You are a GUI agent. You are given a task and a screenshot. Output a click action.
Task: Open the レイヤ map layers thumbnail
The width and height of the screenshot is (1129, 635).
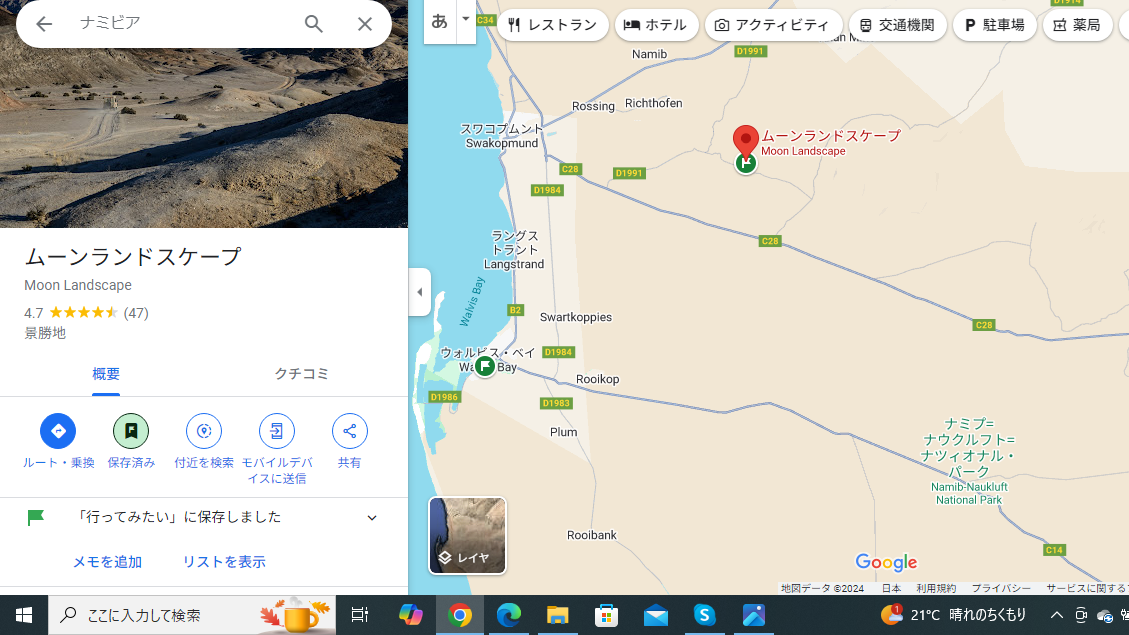coord(467,536)
